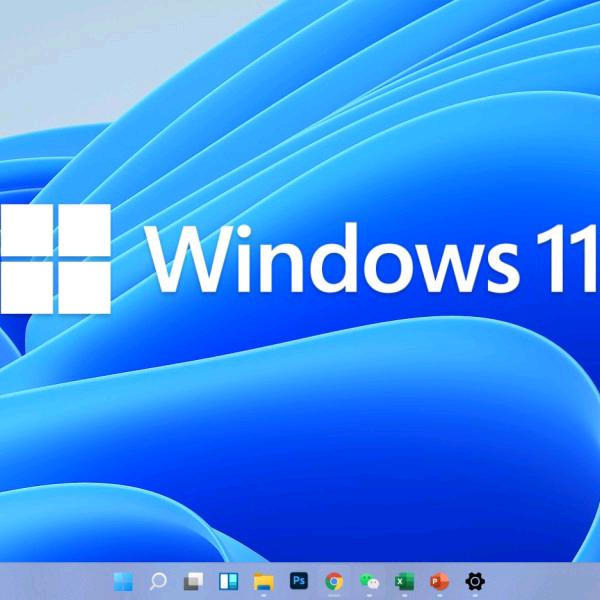Open the WeChat app
Viewport: 600px width, 600px height.
369,581
